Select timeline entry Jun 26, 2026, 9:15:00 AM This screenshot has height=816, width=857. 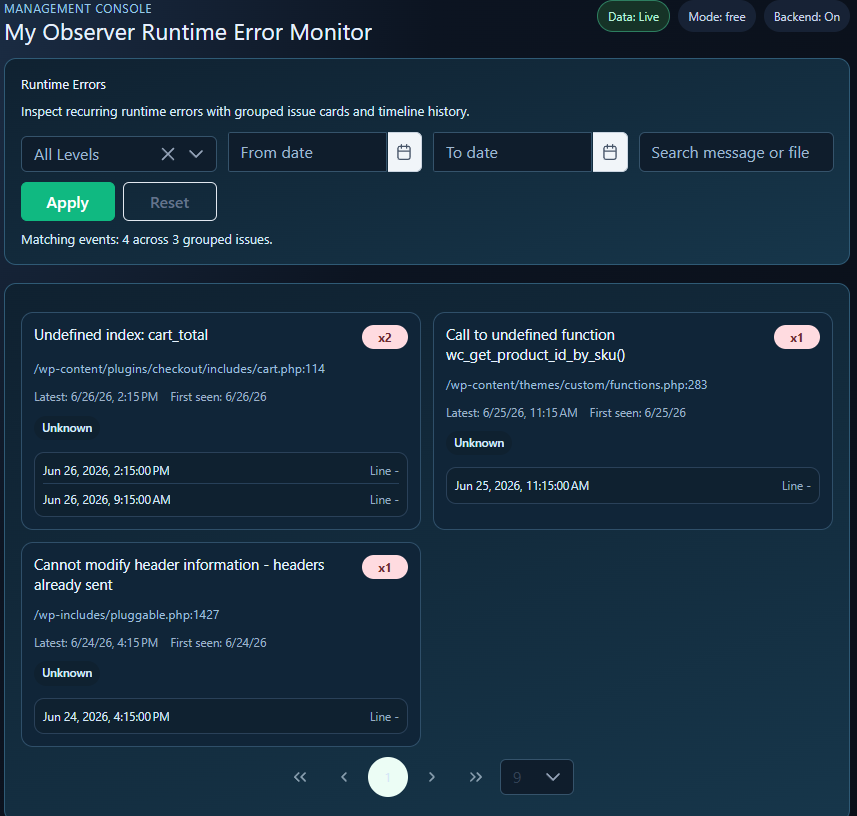click(221, 500)
